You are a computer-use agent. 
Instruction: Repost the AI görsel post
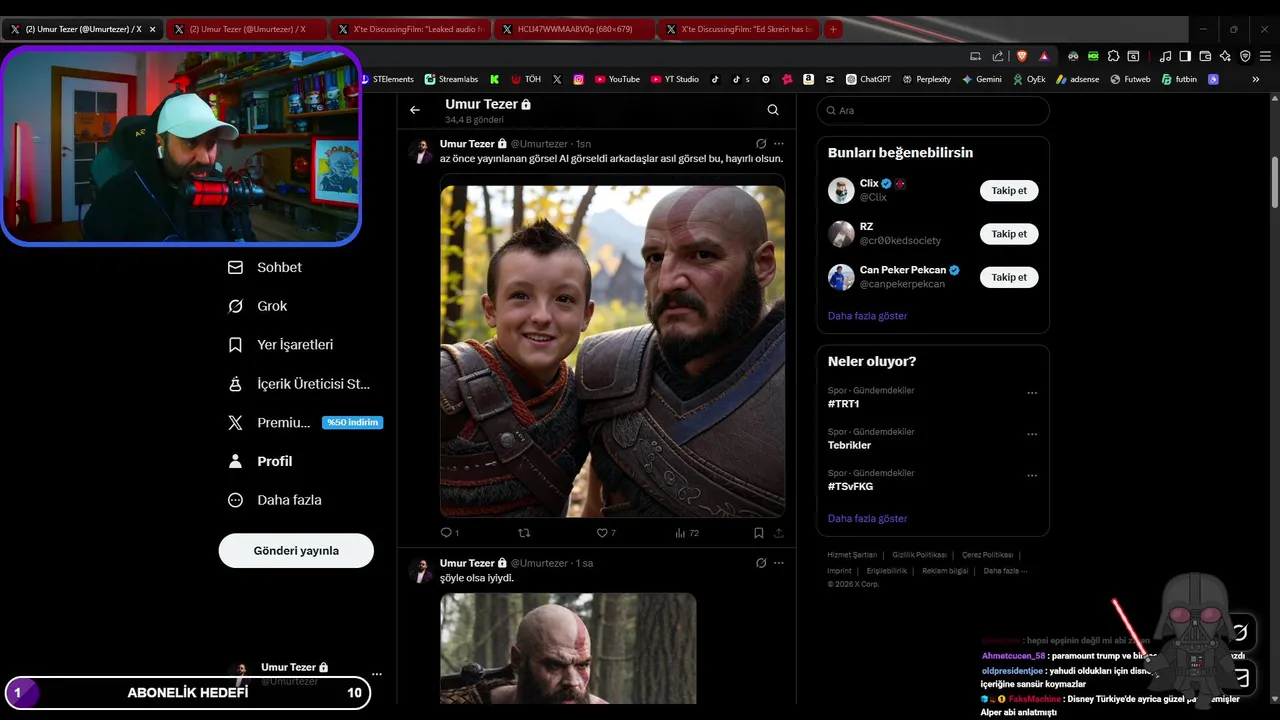point(524,533)
